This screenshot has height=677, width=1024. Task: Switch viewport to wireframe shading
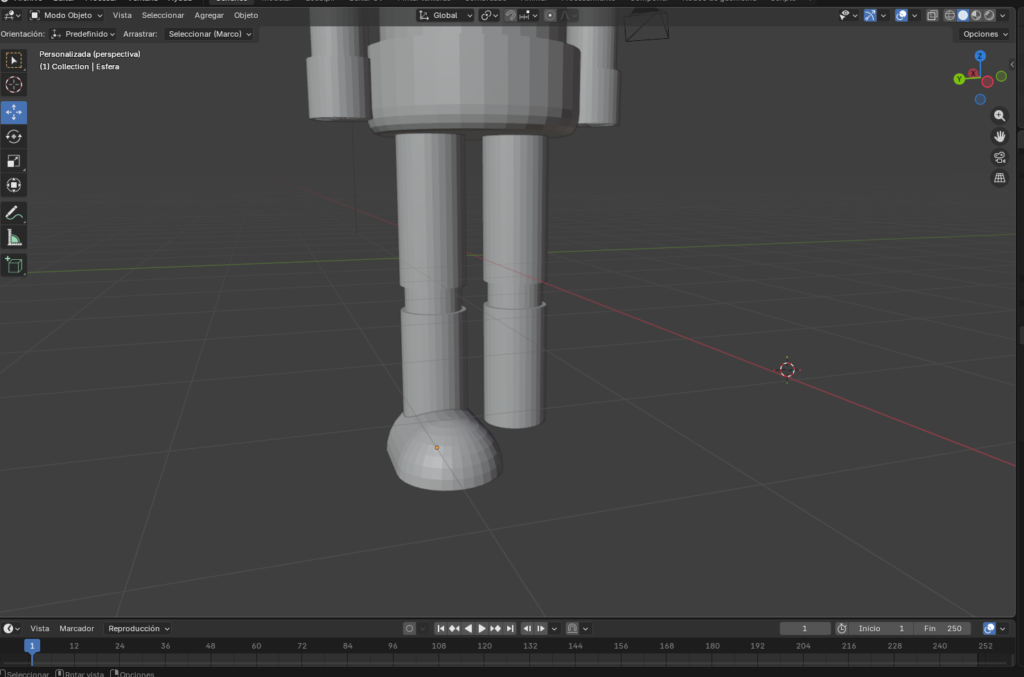(x=949, y=15)
